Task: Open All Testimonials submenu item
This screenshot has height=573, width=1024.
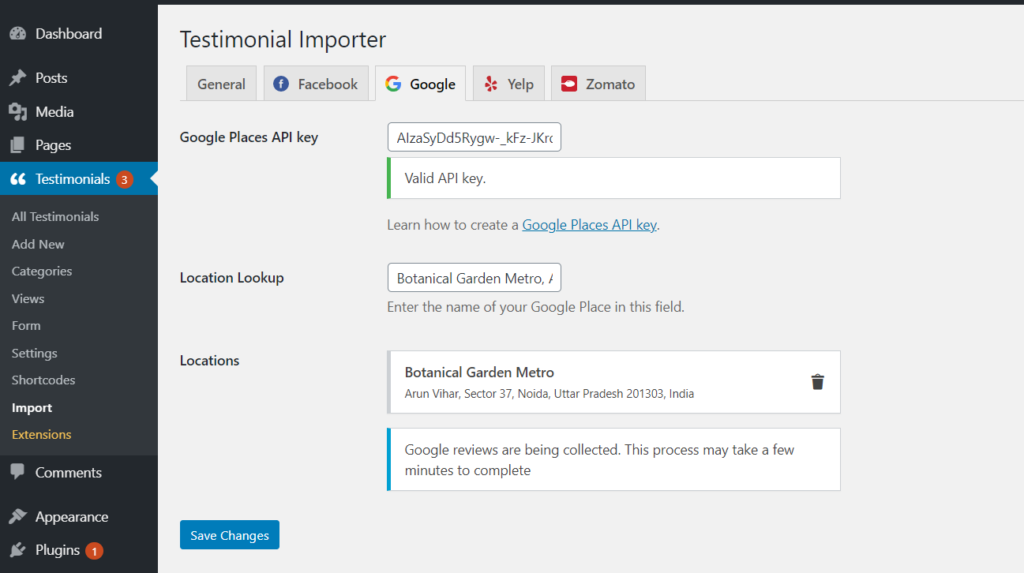Action: pyautogui.click(x=56, y=216)
